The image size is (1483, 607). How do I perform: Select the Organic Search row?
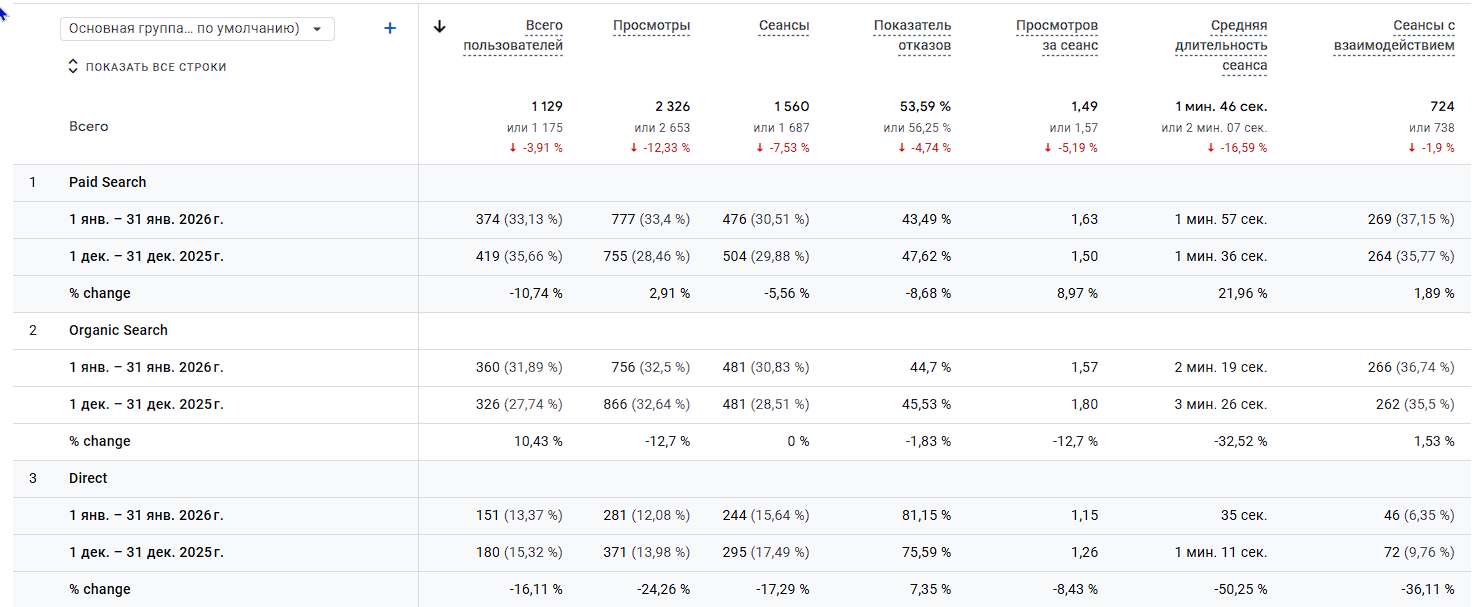(x=118, y=330)
